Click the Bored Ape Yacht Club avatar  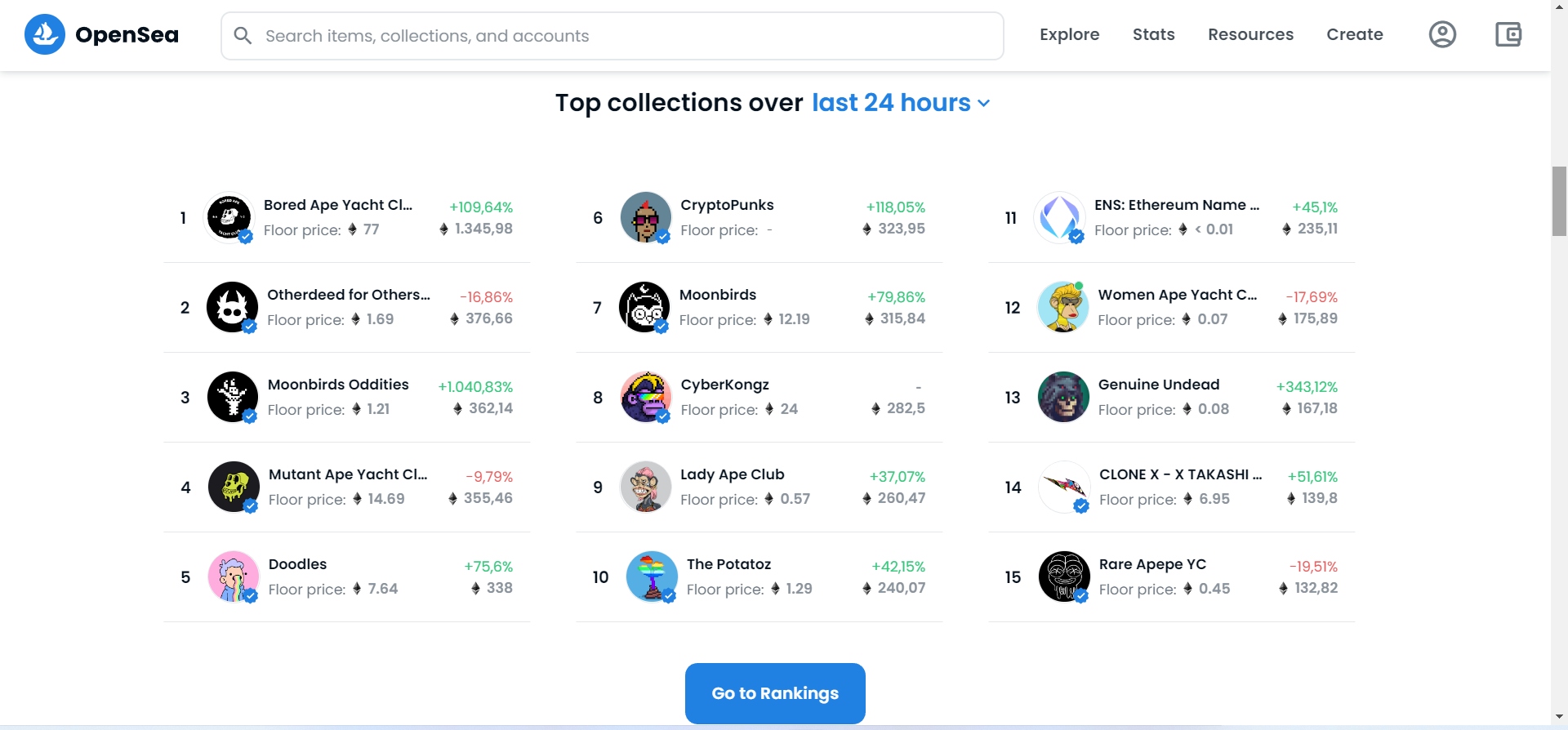229,217
